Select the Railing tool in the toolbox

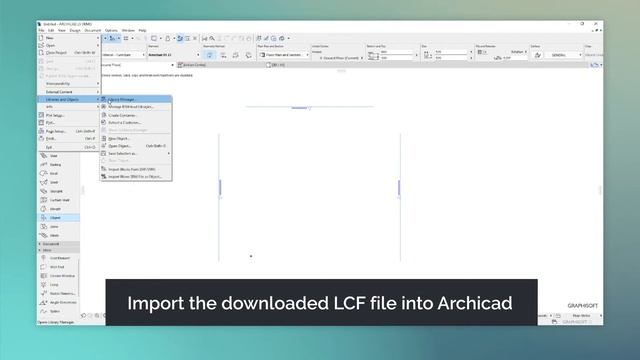coord(59,164)
